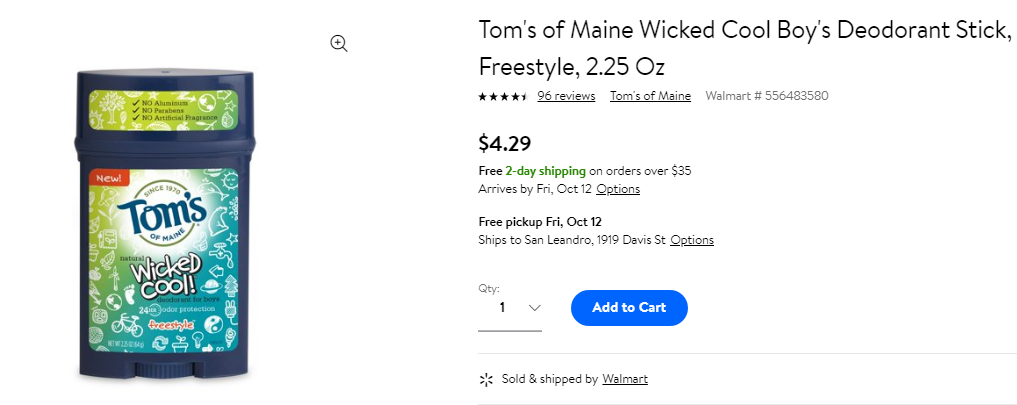The width and height of the screenshot is (1017, 405).
Task: Click the product title heading
Action: [745, 48]
